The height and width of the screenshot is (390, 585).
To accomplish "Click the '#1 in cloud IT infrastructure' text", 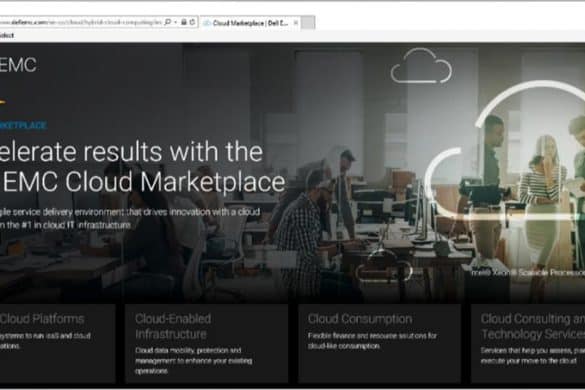I will coord(76,225).
